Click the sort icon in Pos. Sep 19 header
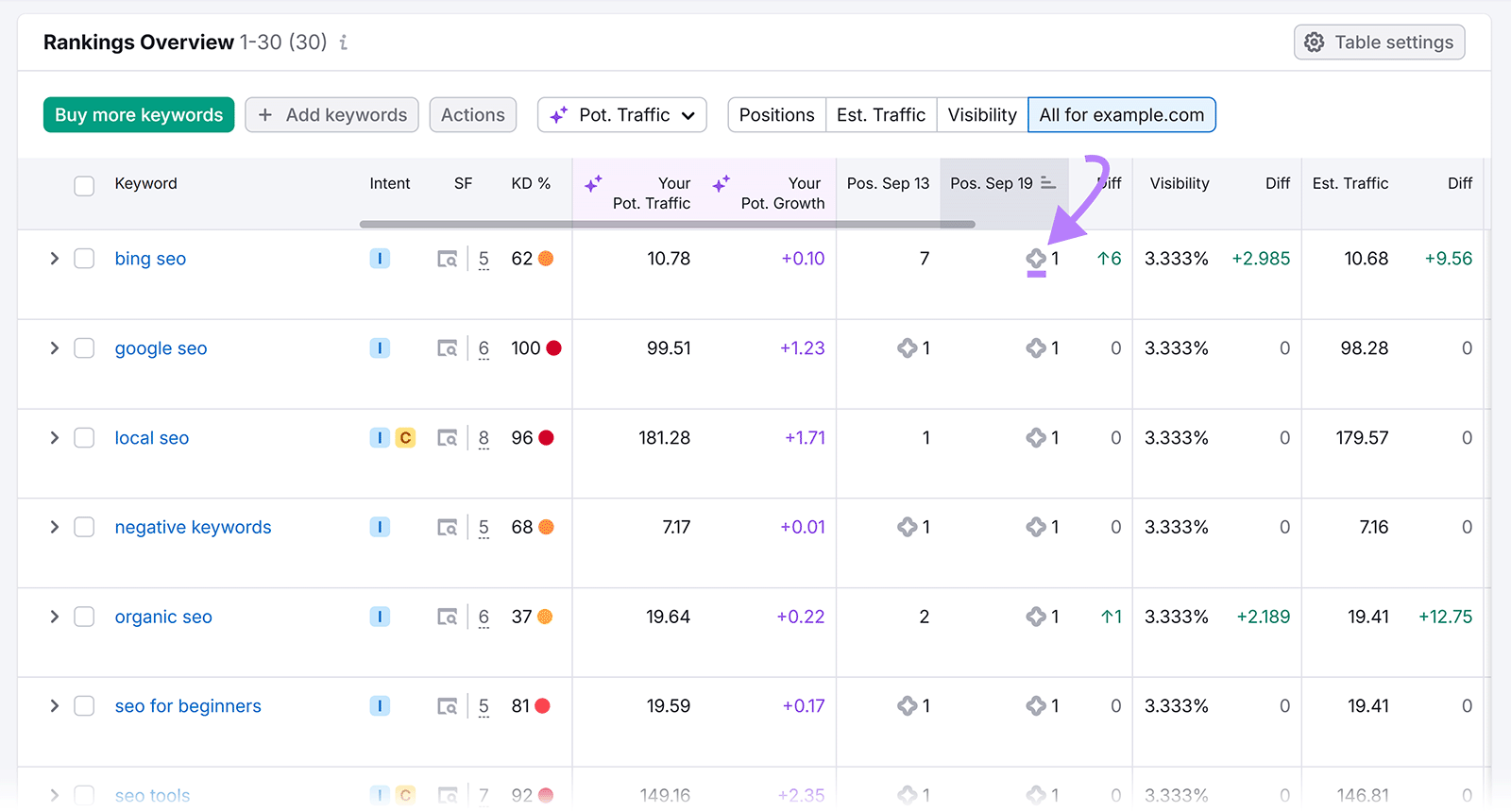 (x=1048, y=183)
